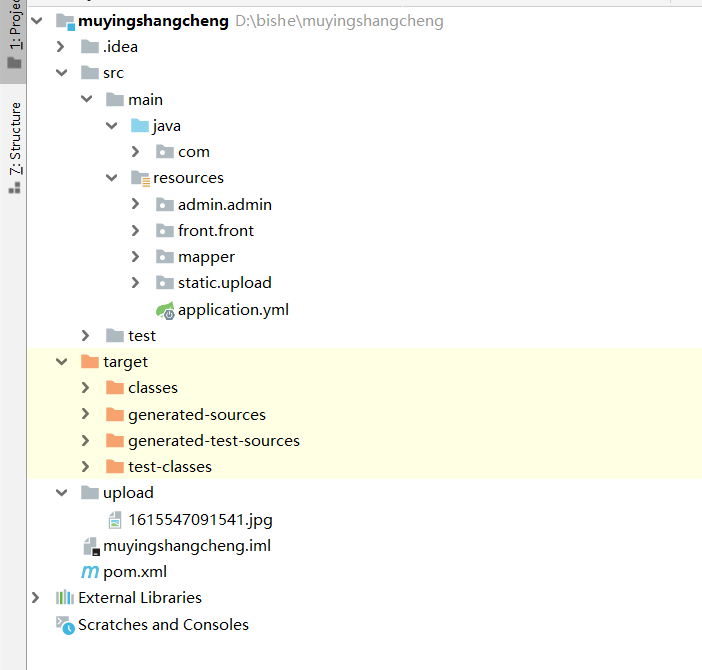The height and width of the screenshot is (670, 702).
Task: Expand the static.upload folder chevron
Action: pyautogui.click(x=136, y=282)
